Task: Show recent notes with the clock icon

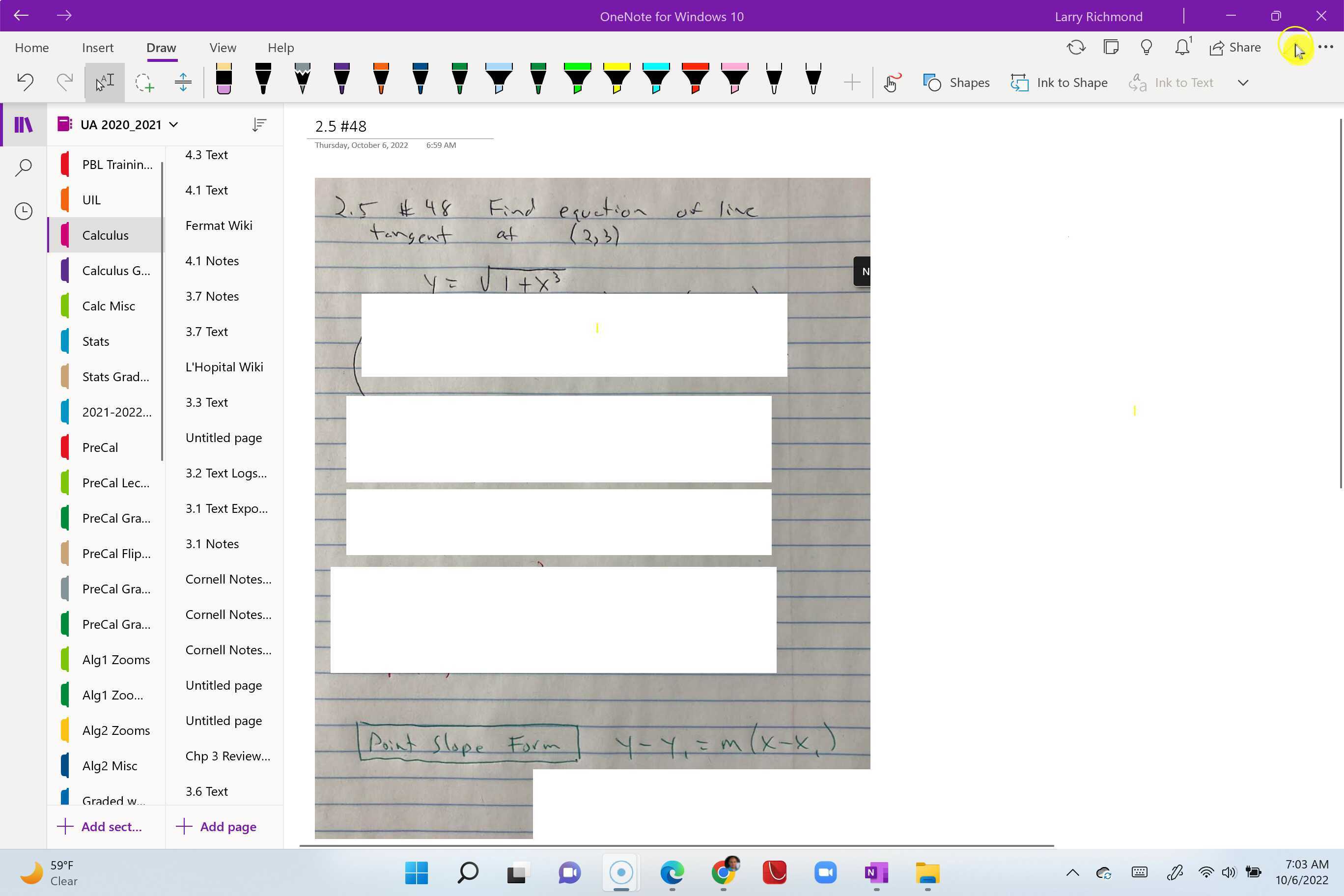Action: pos(24,211)
